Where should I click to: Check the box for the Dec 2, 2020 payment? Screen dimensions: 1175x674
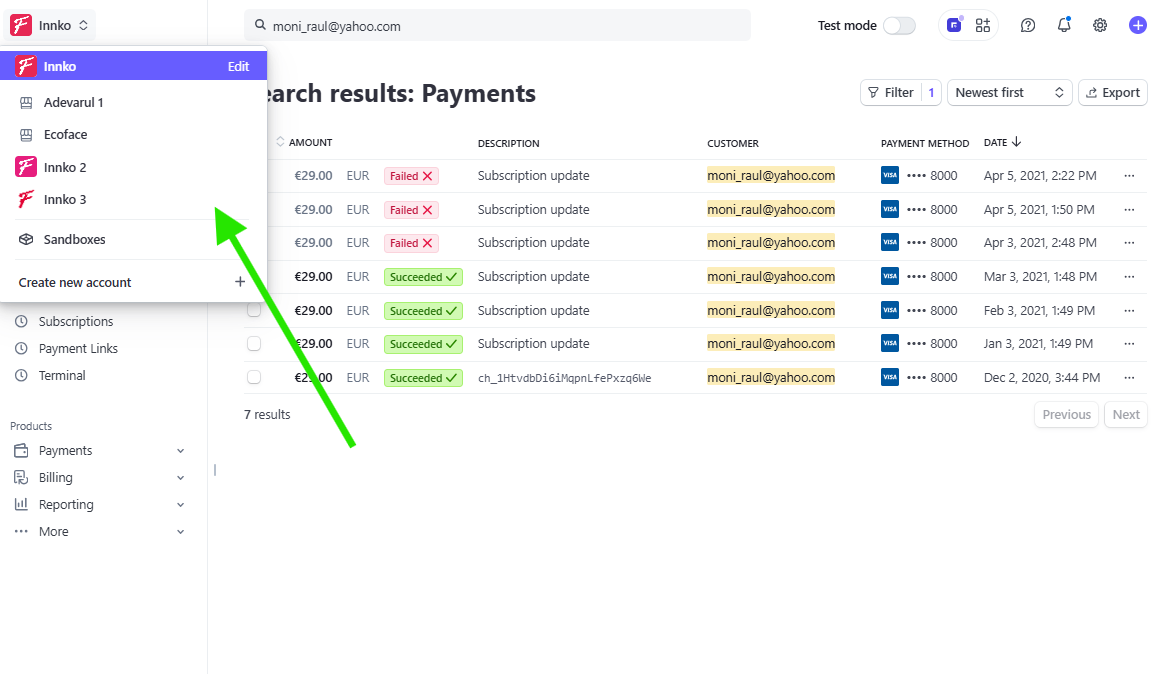point(254,377)
